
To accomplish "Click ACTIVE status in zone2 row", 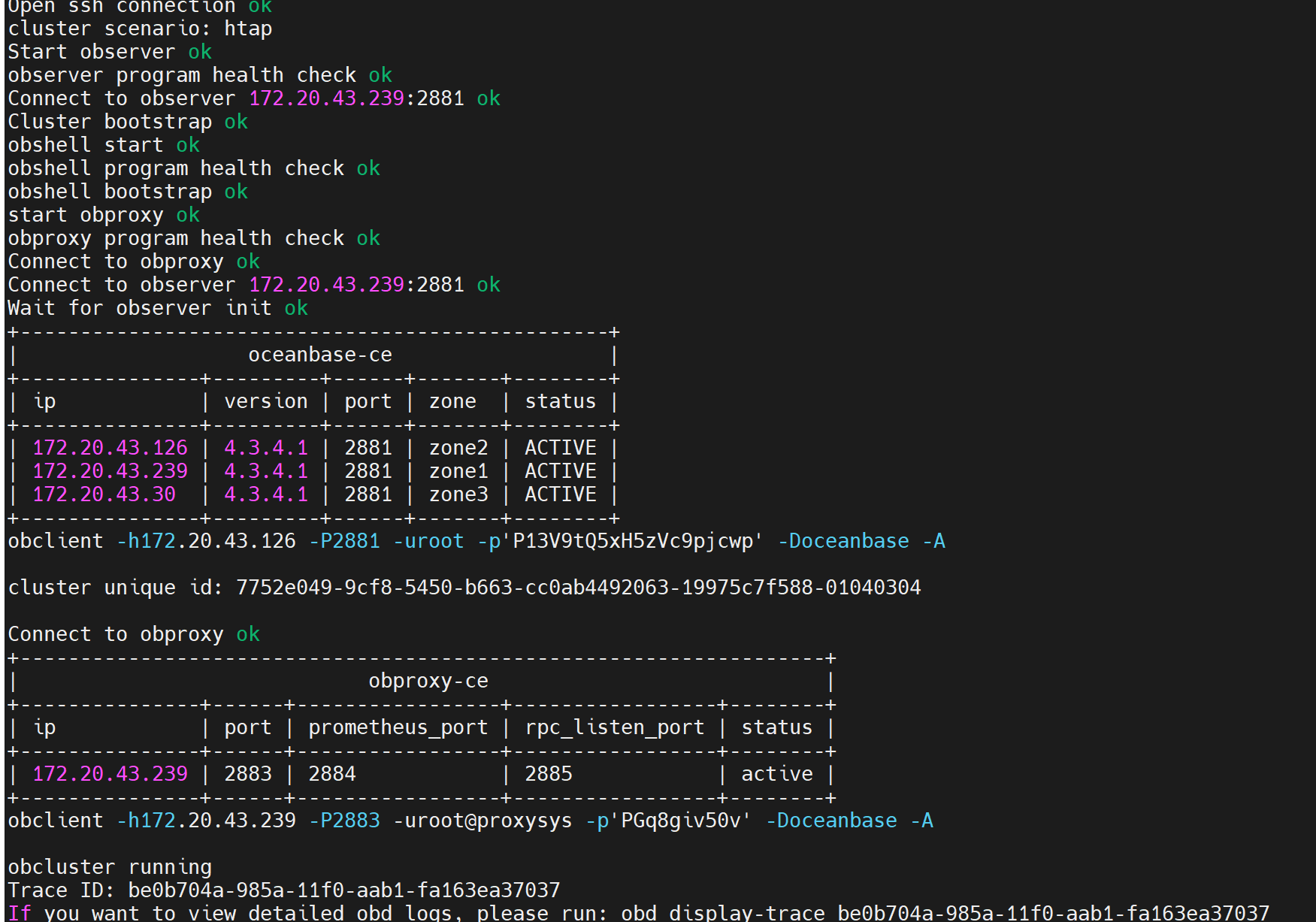I will 561,449.
